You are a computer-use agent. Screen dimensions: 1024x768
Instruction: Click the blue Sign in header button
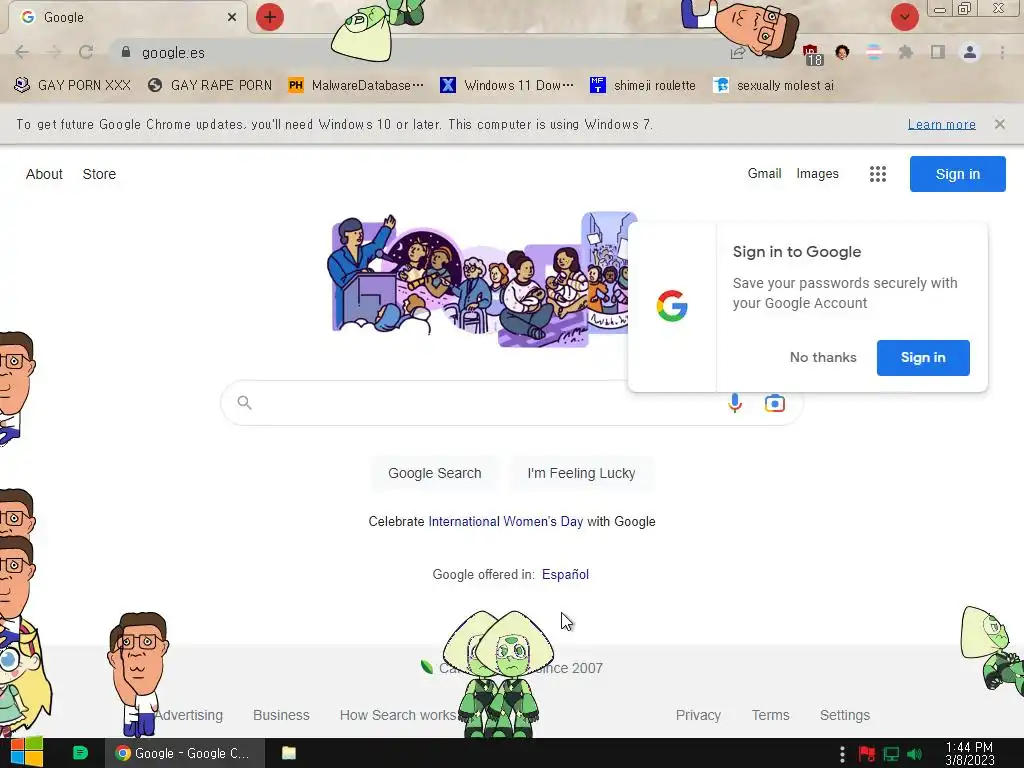coord(957,174)
